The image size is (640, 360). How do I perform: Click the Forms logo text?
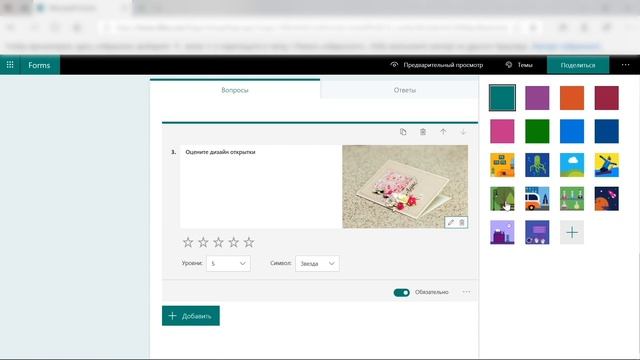[39, 65]
